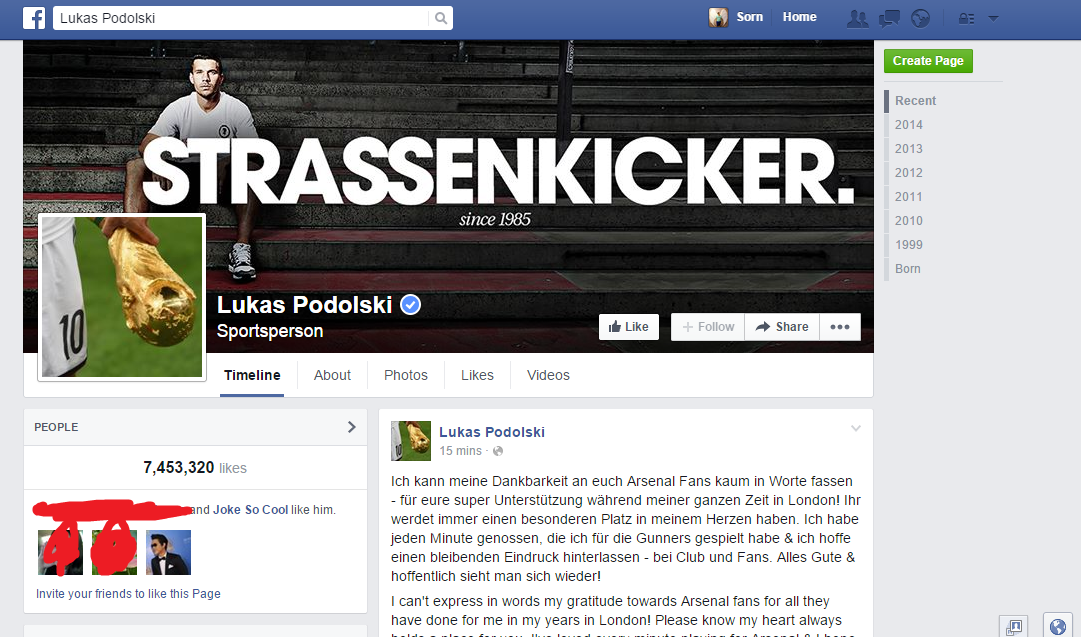
Task: Open the messages icon in top bar
Action: click(889, 19)
